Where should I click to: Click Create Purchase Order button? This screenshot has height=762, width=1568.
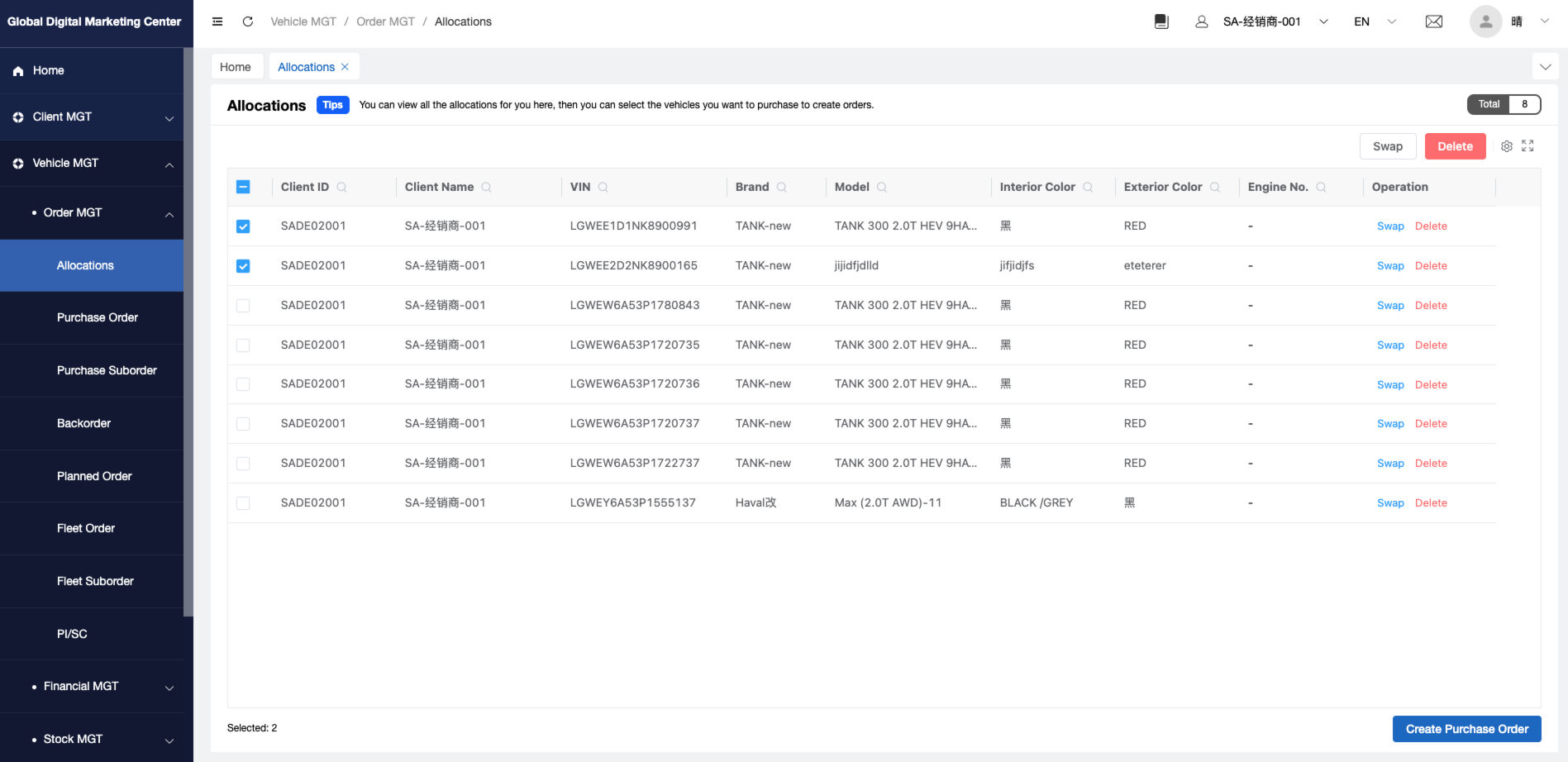[1466, 729]
